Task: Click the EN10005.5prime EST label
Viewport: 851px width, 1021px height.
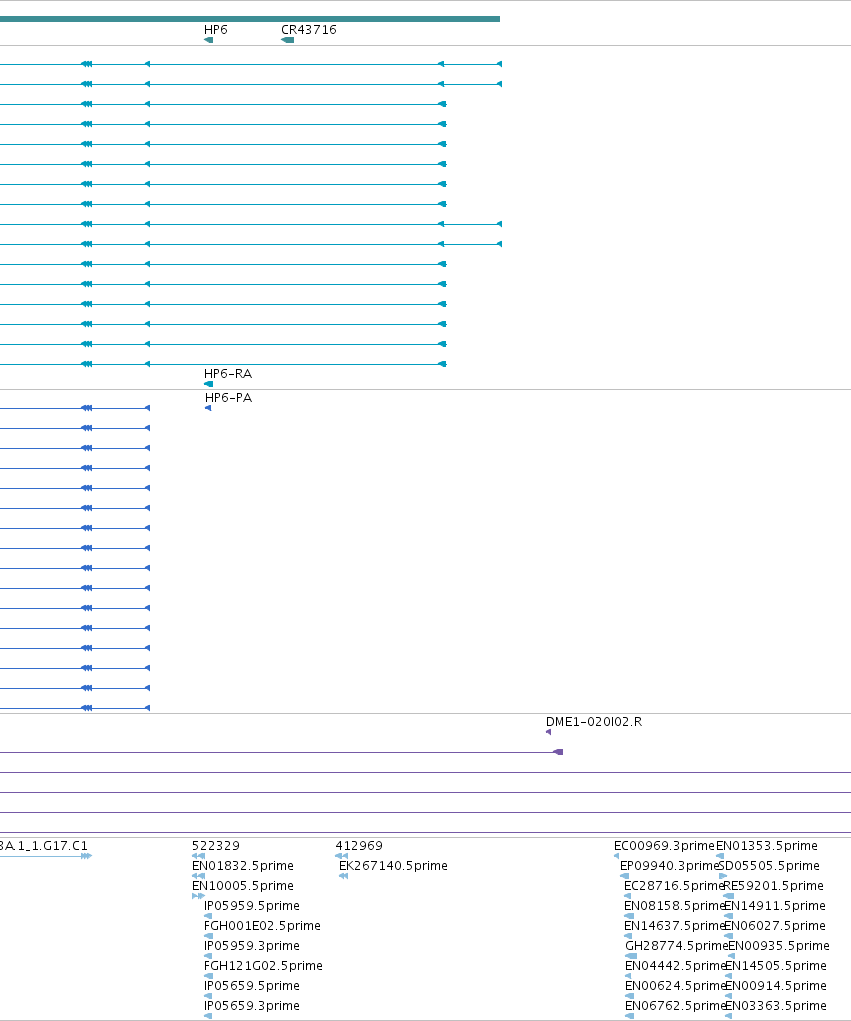Action: (243, 886)
